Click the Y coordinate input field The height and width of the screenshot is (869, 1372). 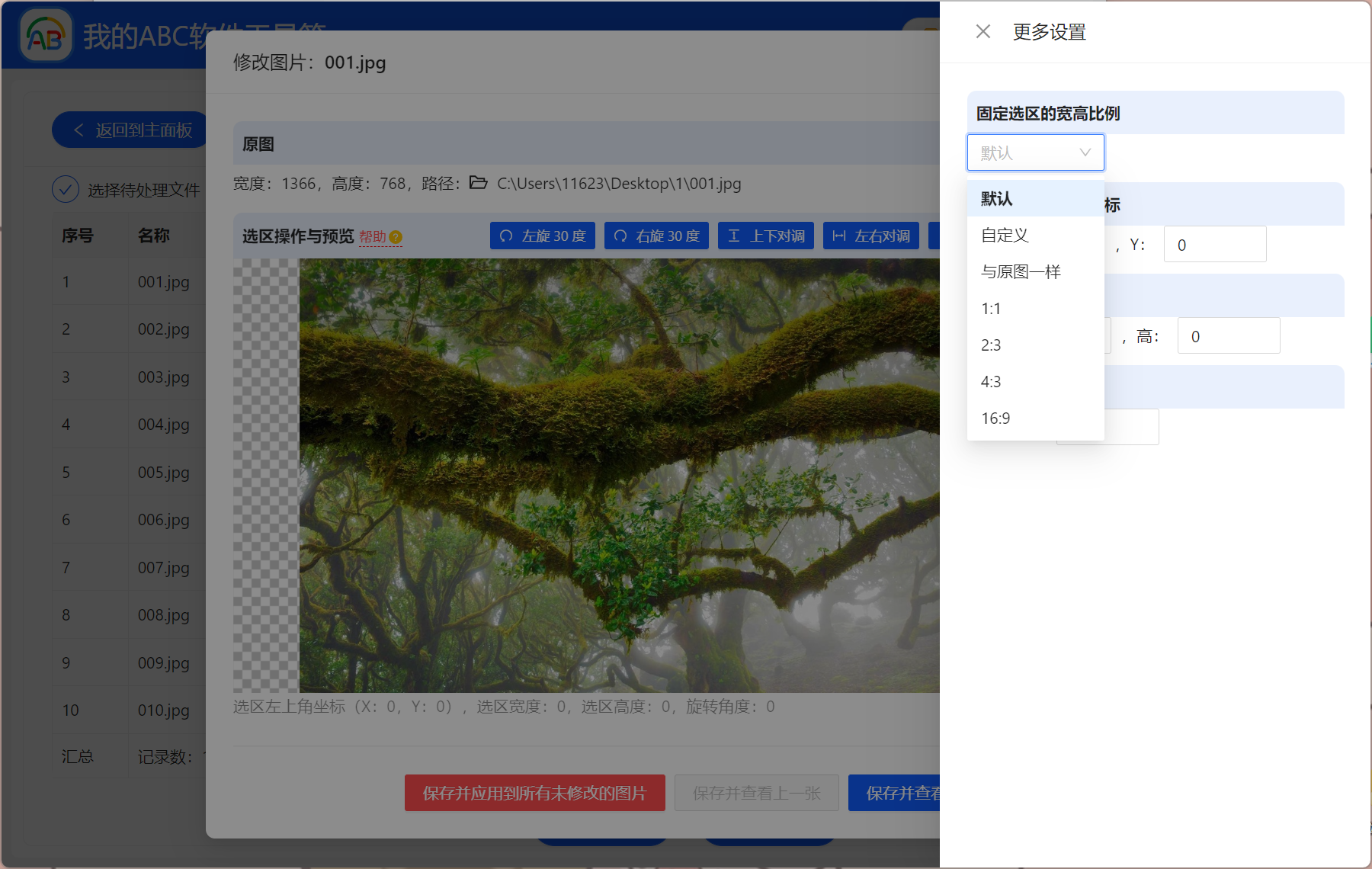click(x=1214, y=243)
